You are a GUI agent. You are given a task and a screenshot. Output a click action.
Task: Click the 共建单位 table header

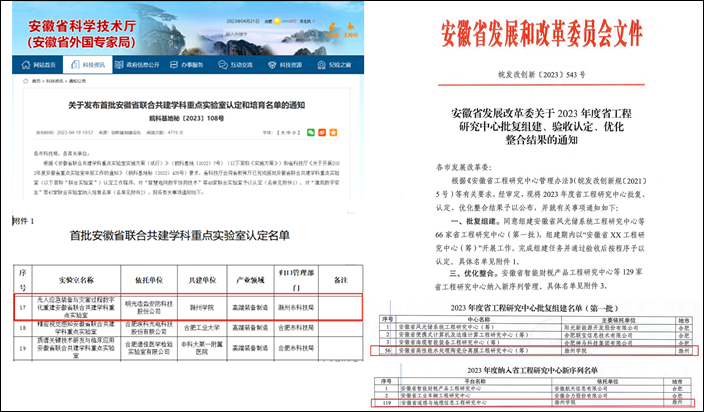point(202,280)
